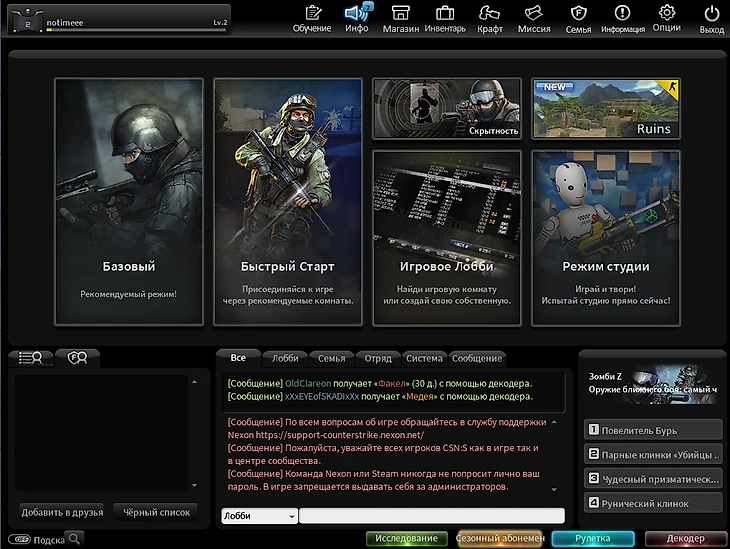Open the Обучение tutorial icon
This screenshot has height=549, width=730.
[312, 17]
